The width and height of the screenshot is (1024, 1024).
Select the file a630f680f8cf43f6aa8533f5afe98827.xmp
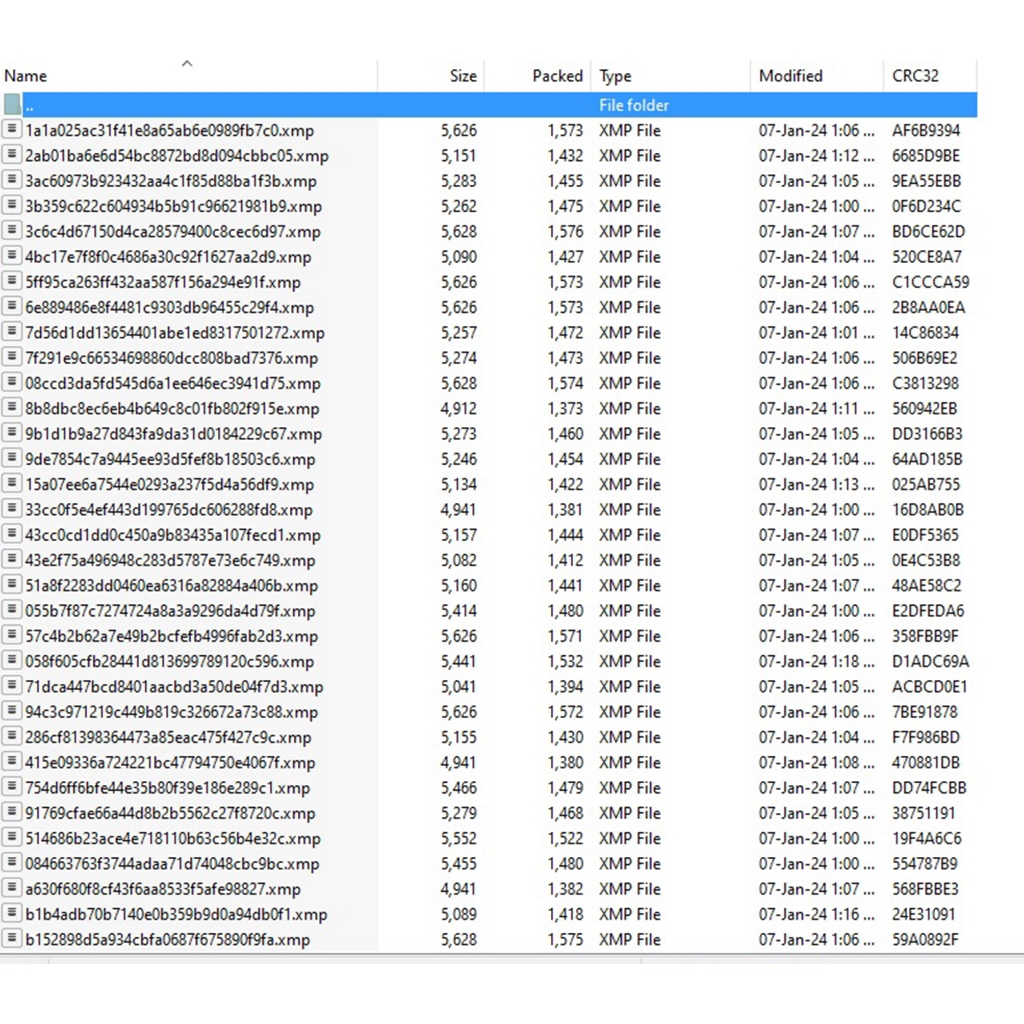pyautogui.click(x=162, y=889)
